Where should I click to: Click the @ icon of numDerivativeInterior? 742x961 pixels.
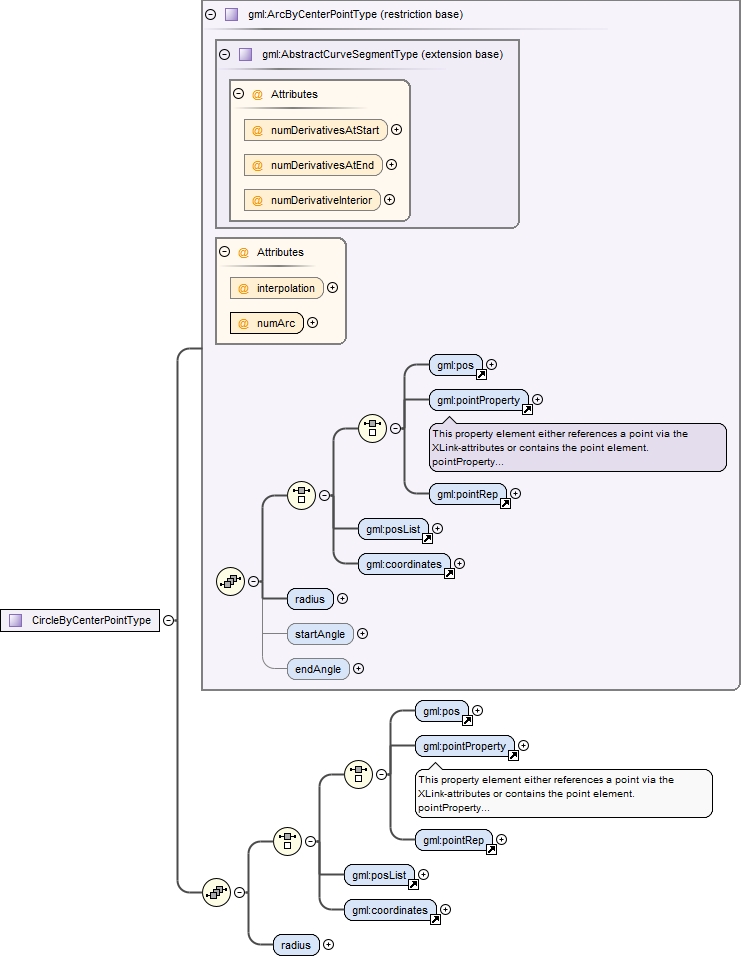257,200
